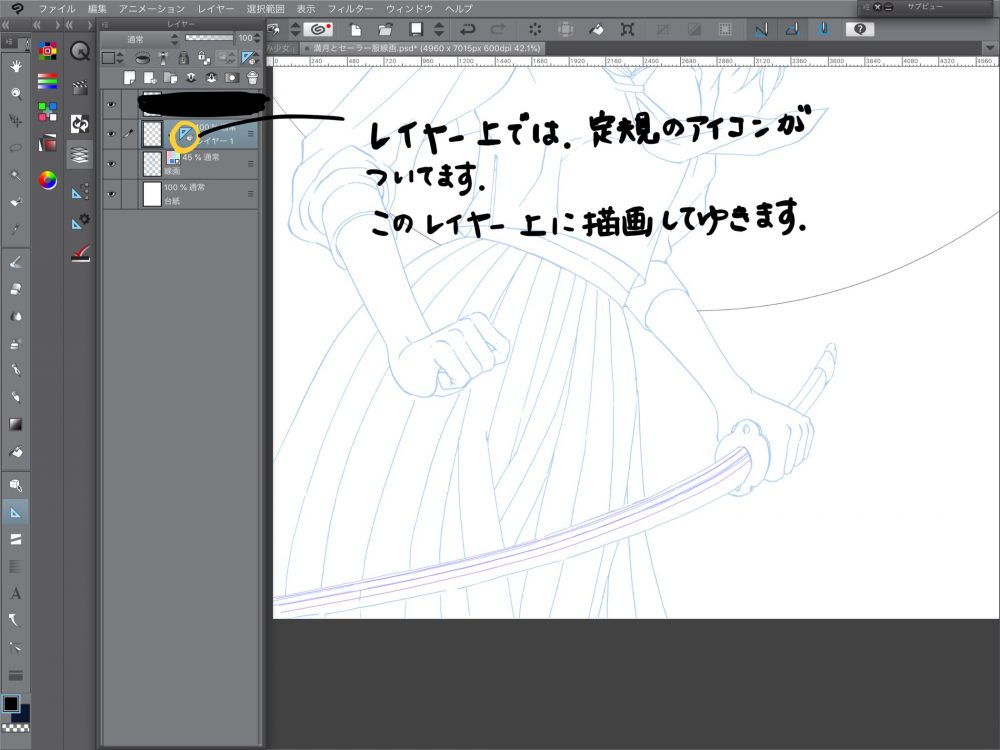Image resolution: width=1000 pixels, height=750 pixels.
Task: Select the Airbrush tool
Action: [15, 343]
